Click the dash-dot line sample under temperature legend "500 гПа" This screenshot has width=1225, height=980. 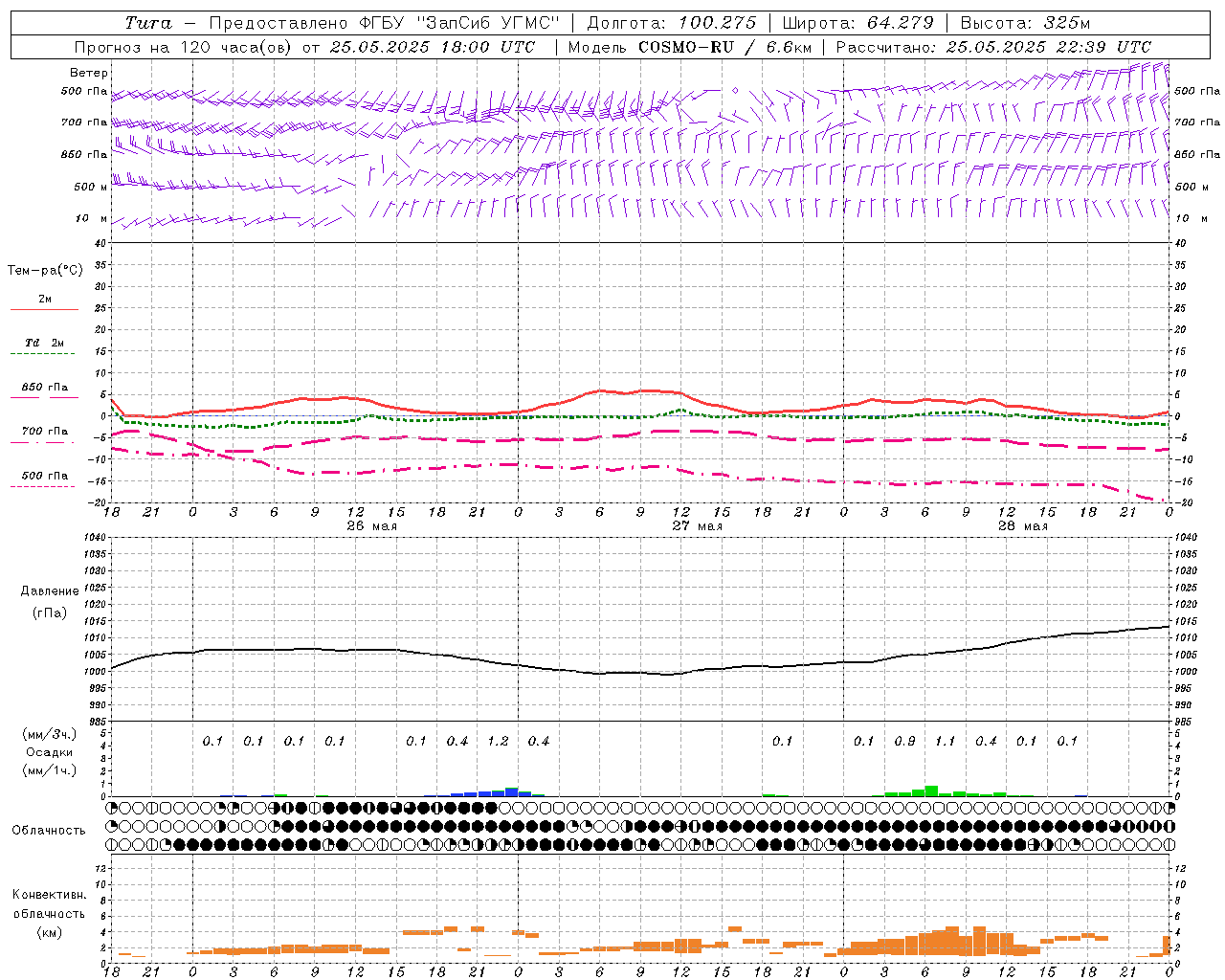pos(43,486)
